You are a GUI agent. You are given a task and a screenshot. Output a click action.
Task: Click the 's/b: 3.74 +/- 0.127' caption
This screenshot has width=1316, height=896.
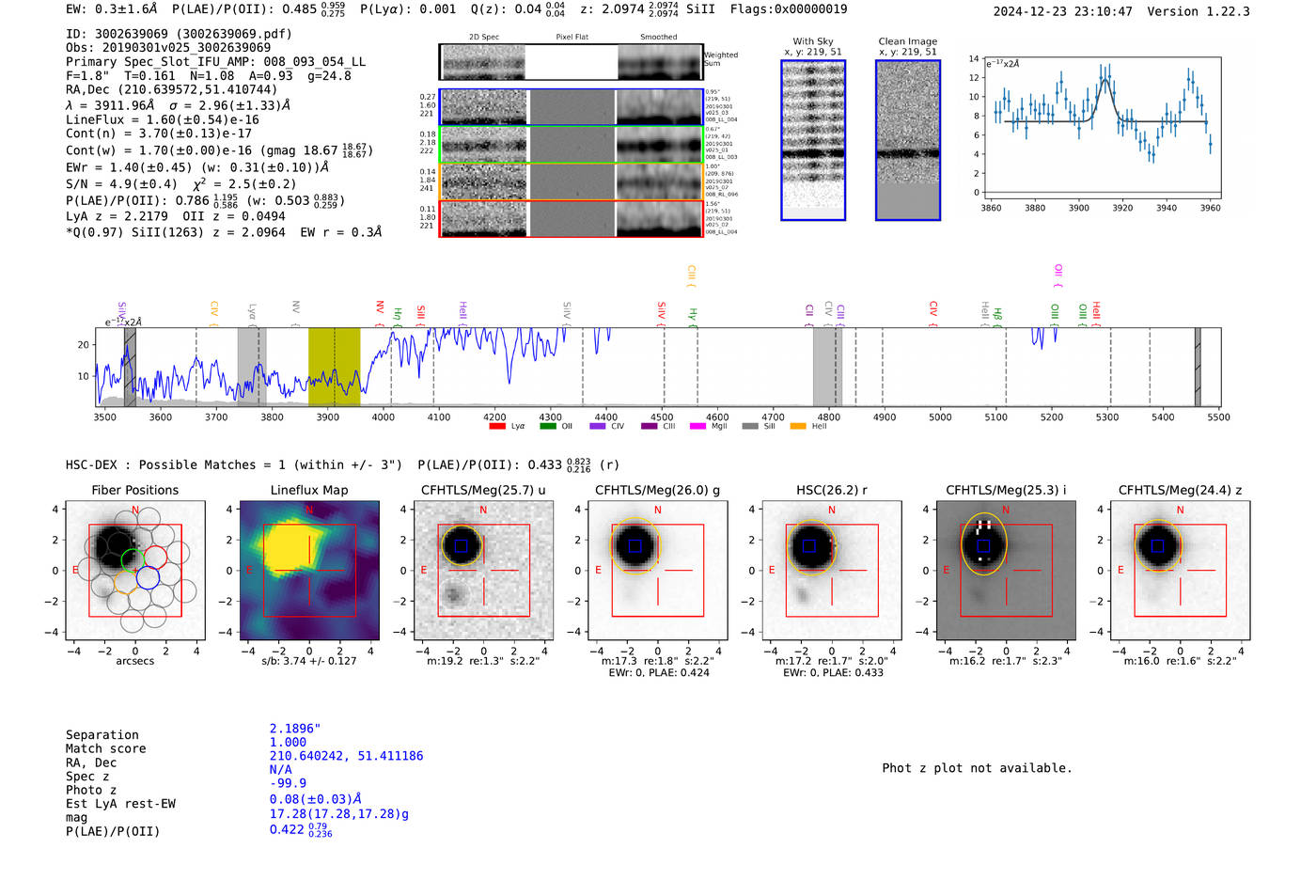click(308, 661)
